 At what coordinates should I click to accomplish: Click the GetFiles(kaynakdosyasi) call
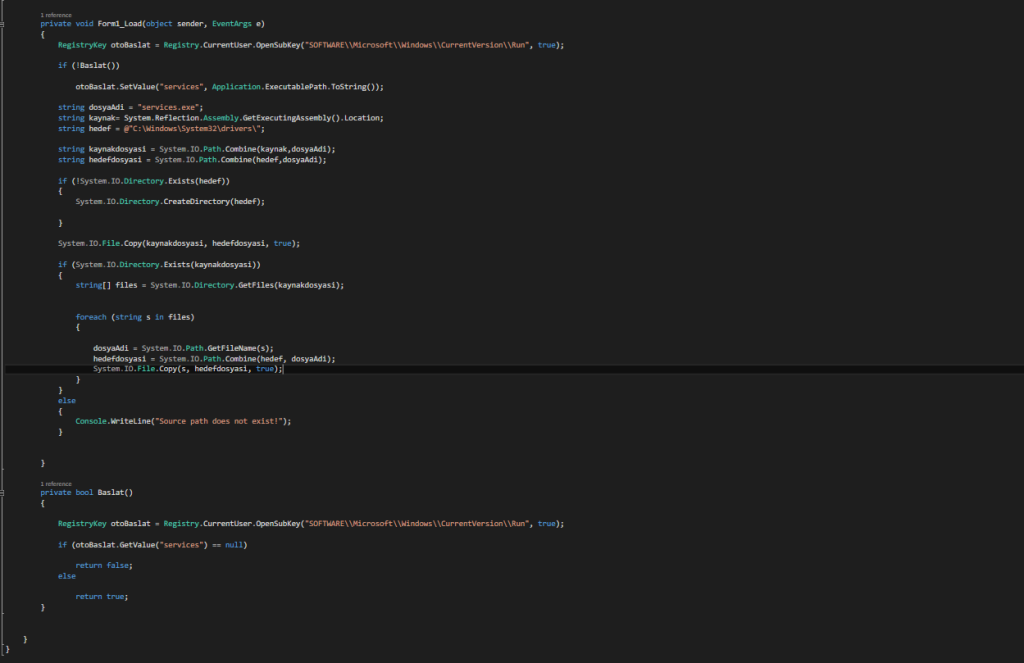coord(289,285)
